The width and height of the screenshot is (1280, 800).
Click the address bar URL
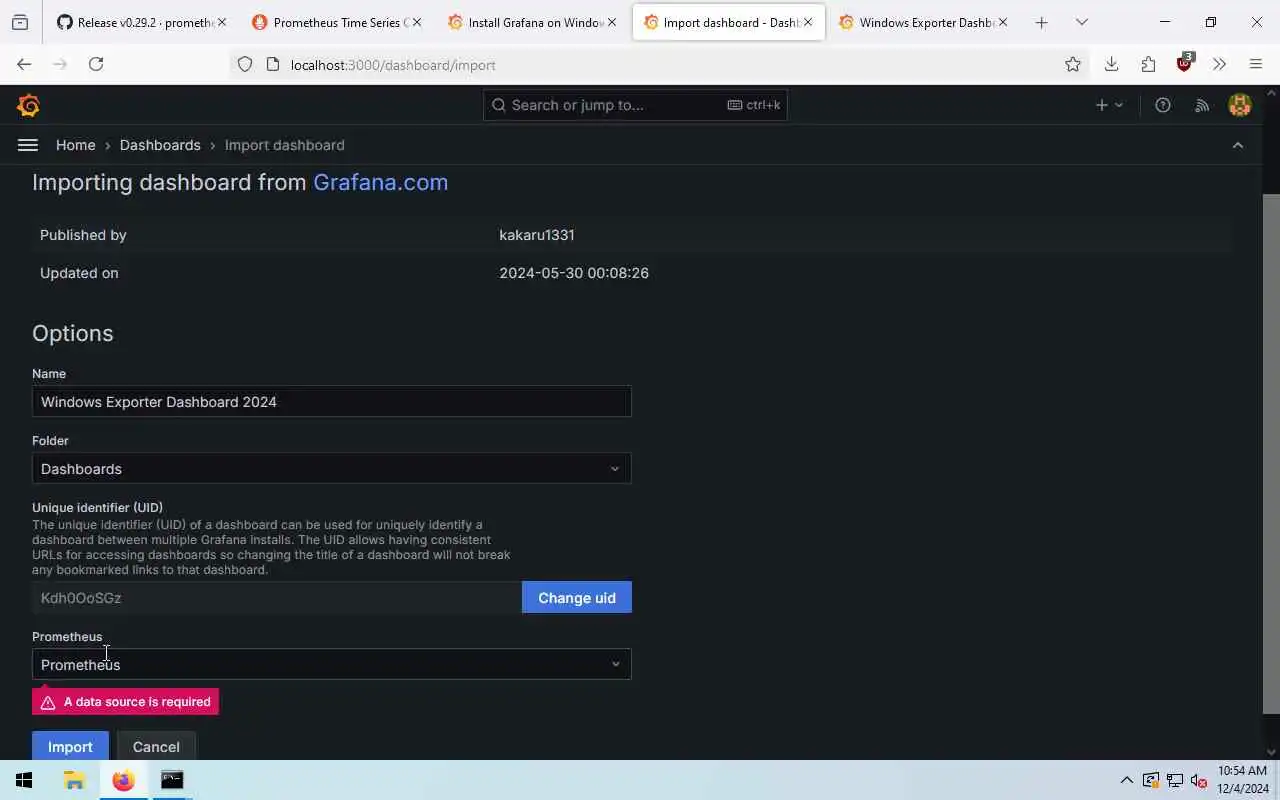click(x=393, y=65)
